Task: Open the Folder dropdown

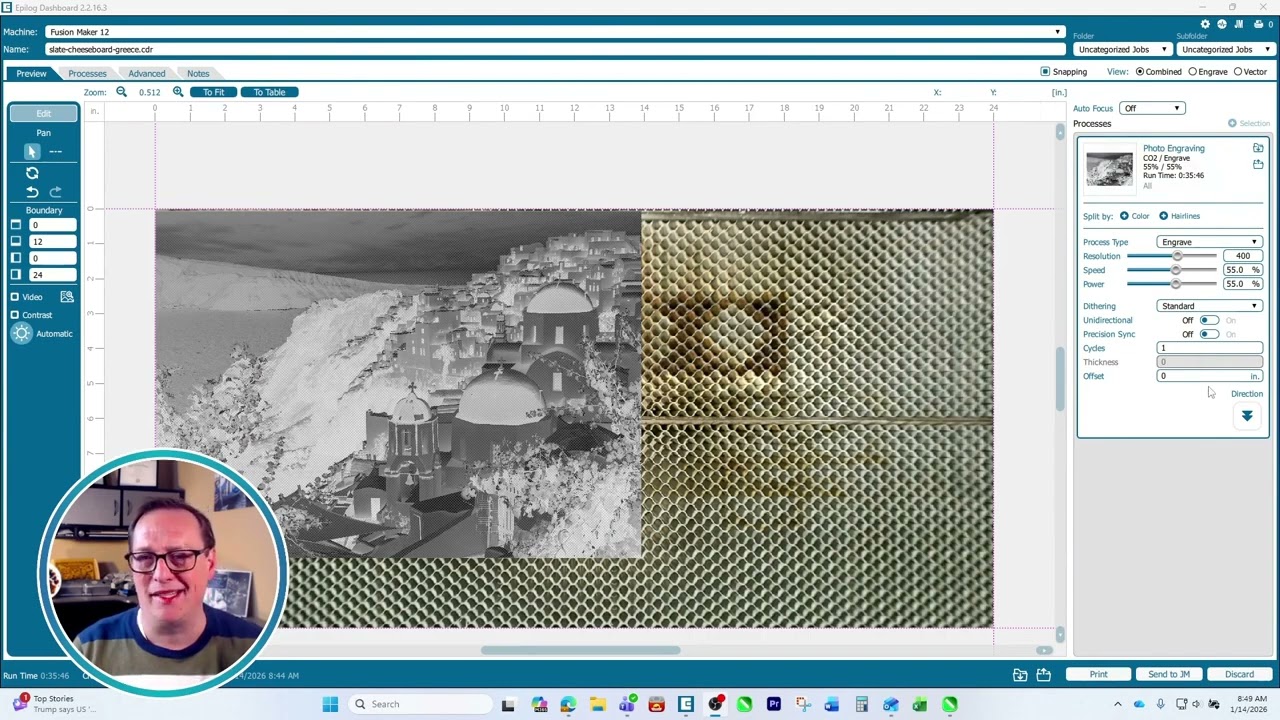Action: coord(1121,49)
